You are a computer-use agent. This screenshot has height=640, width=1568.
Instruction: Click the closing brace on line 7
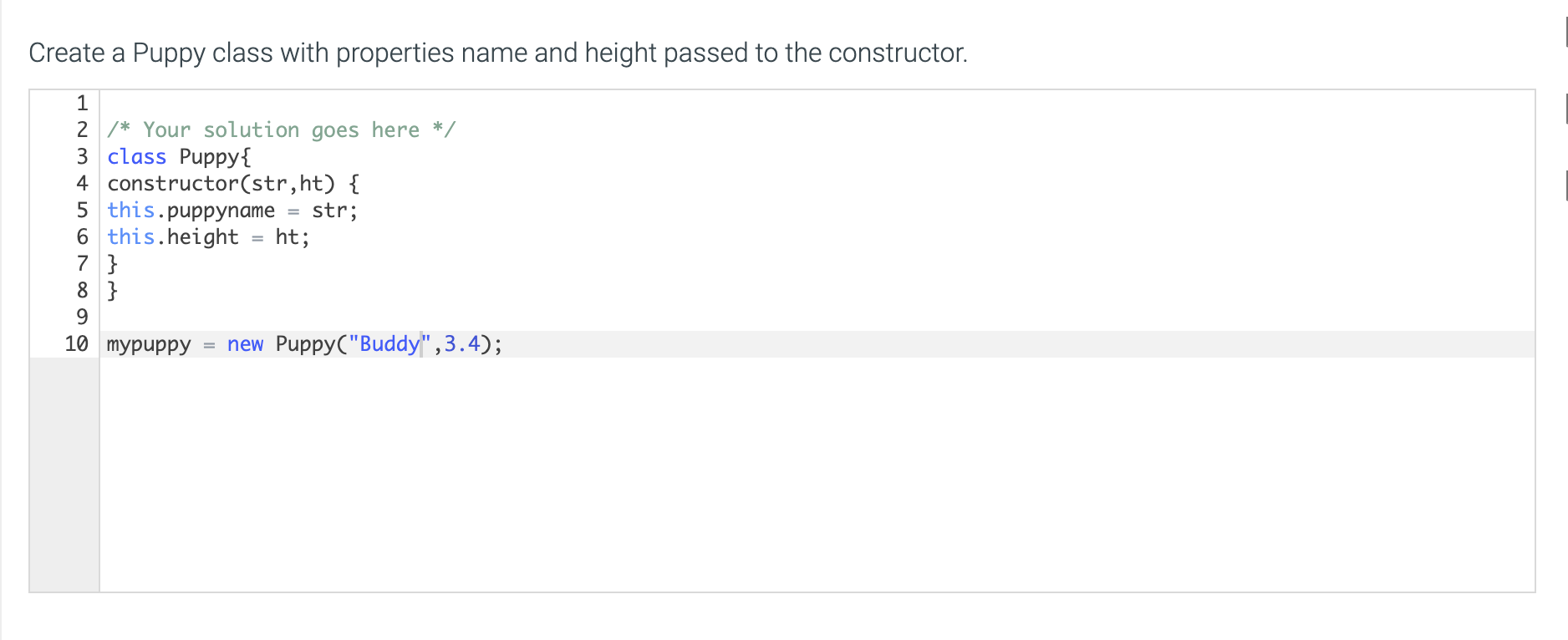click(x=113, y=263)
